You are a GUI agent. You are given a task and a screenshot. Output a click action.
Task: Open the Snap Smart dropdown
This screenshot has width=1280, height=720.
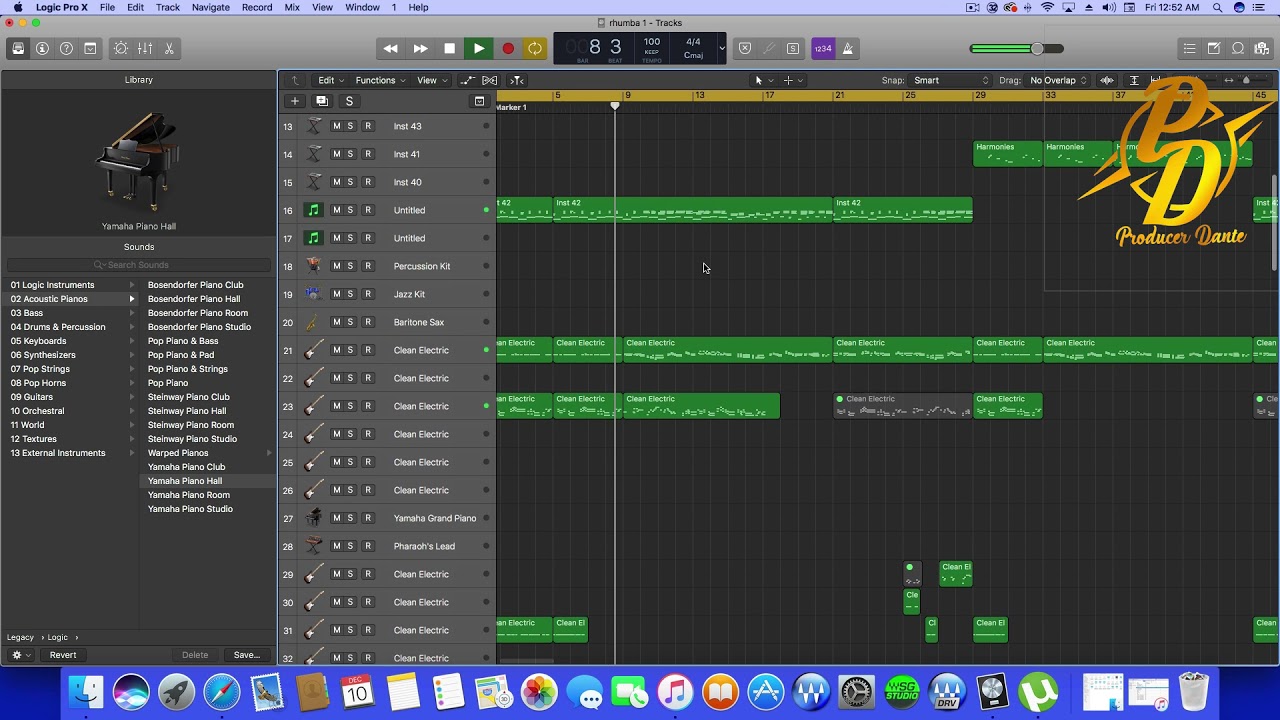click(950, 80)
